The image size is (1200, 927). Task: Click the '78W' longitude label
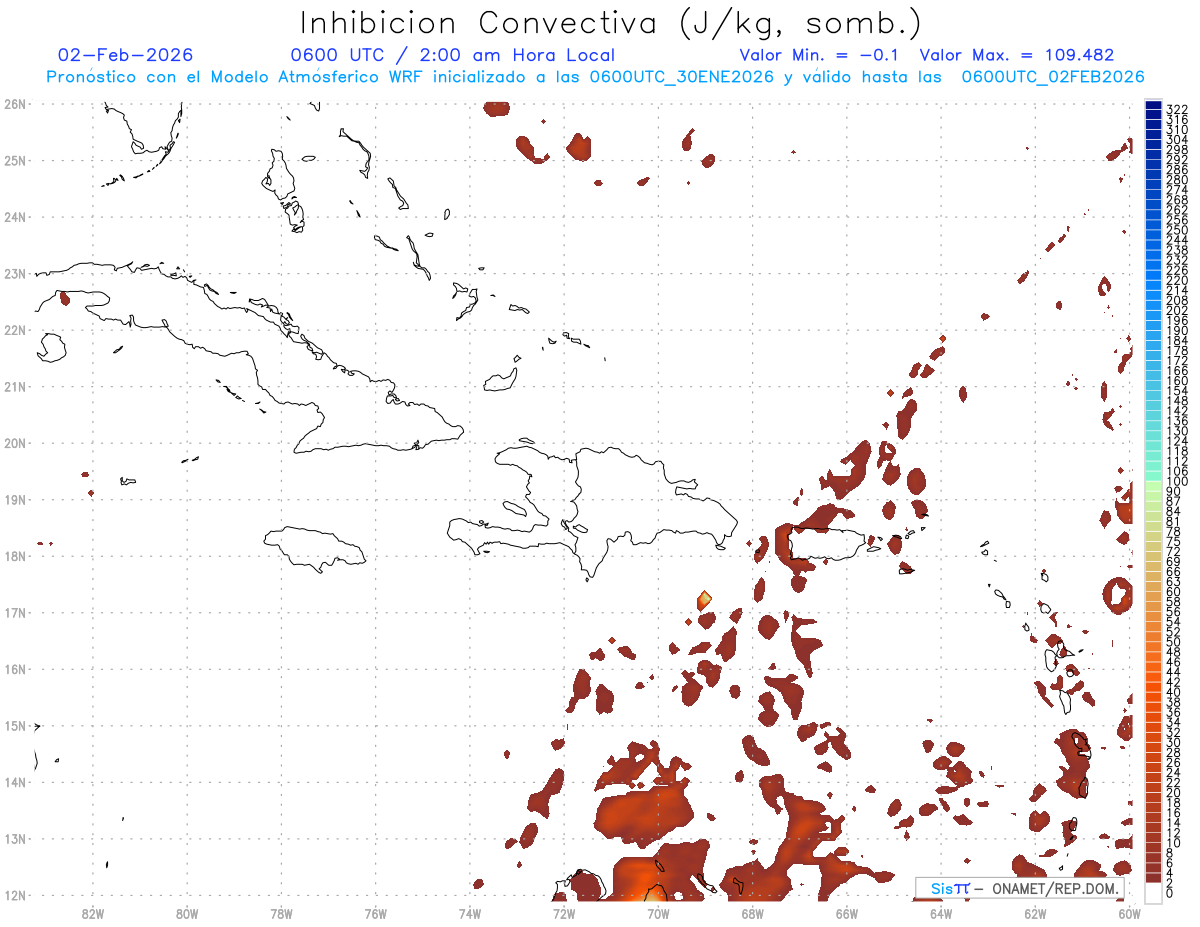coord(281,912)
